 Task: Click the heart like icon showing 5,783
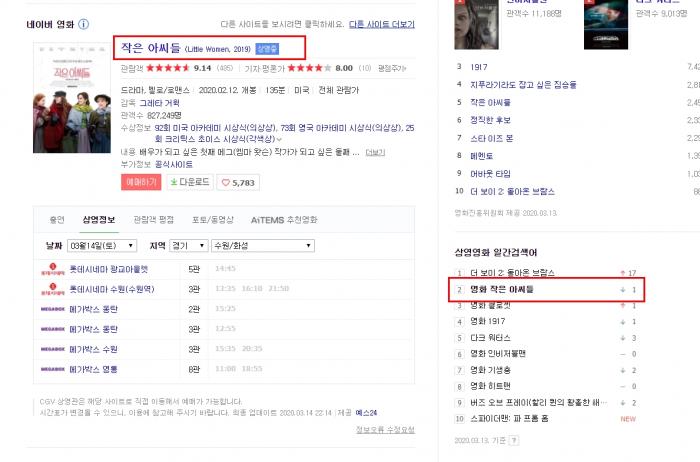tap(226, 183)
